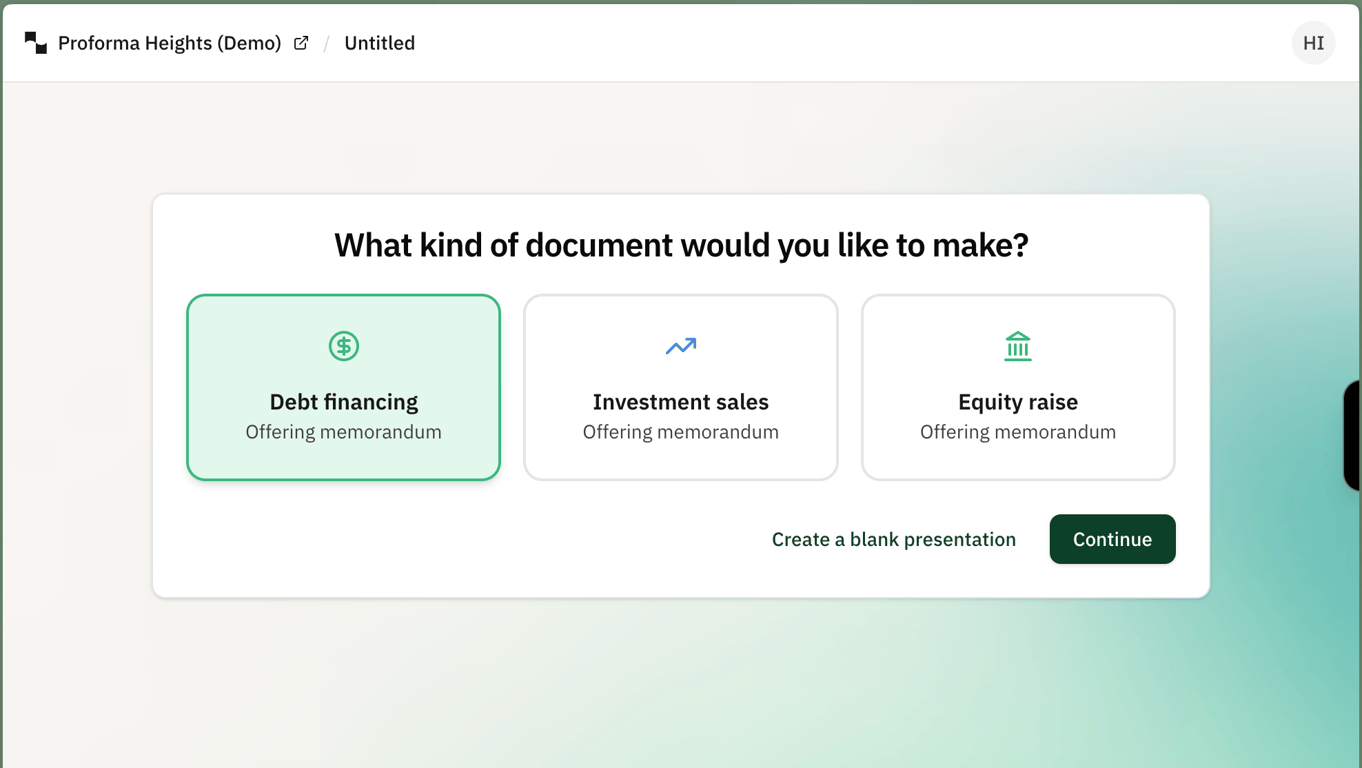Click the Debt financing card title
The height and width of the screenshot is (768, 1362).
click(343, 402)
